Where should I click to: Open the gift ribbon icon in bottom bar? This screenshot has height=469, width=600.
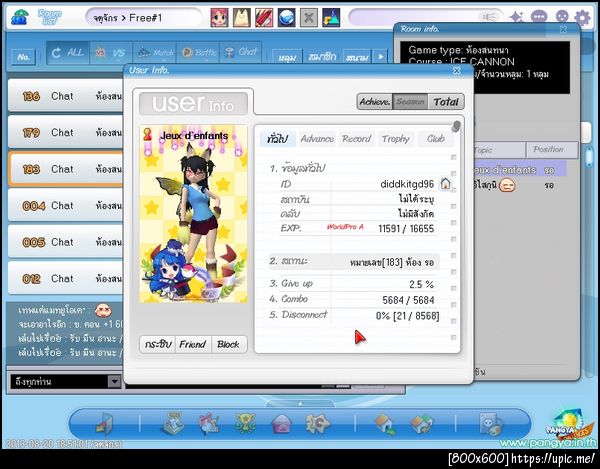(x=209, y=424)
